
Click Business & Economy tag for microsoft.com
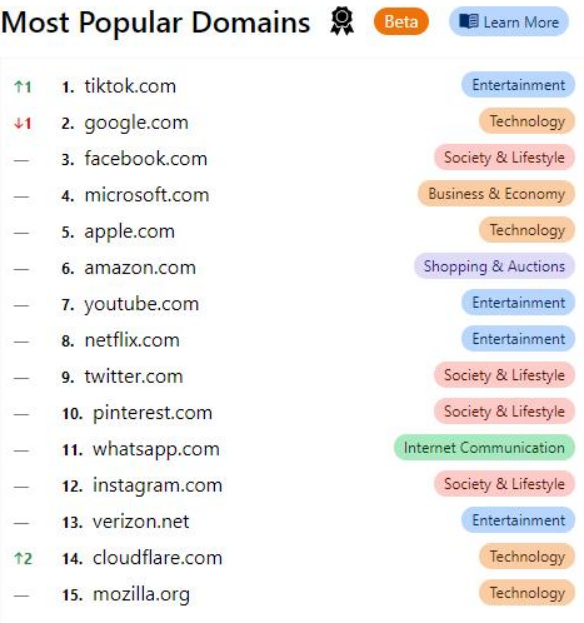[496, 194]
